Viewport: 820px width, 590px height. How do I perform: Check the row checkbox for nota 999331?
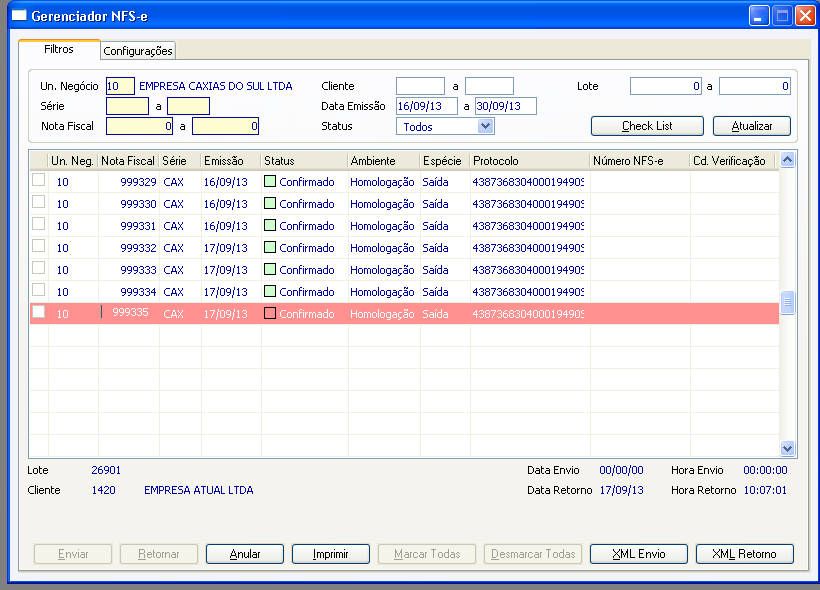click(x=38, y=224)
